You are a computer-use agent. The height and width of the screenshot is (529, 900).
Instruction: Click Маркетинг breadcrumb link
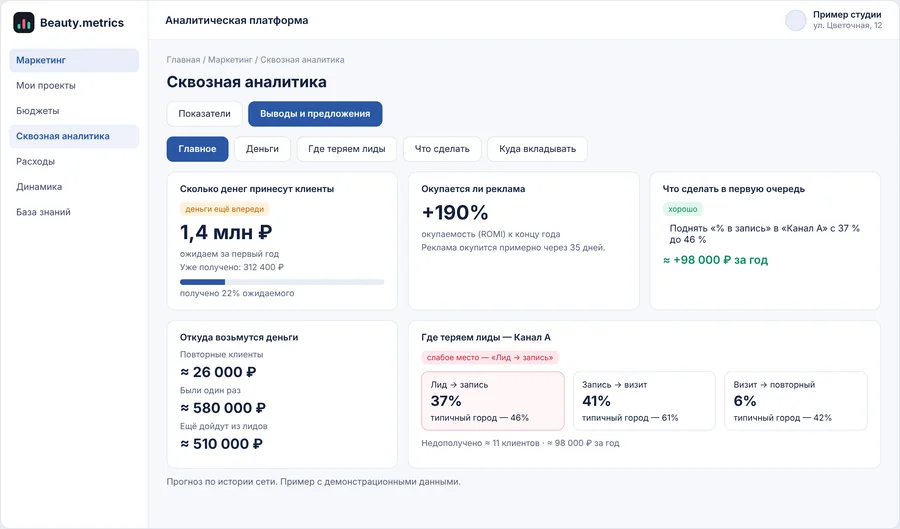click(x=230, y=60)
